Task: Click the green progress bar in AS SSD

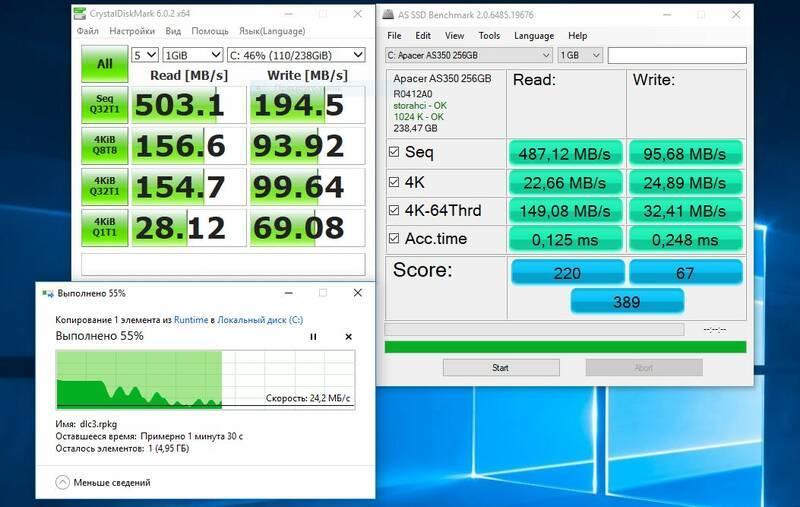Action: click(x=565, y=347)
